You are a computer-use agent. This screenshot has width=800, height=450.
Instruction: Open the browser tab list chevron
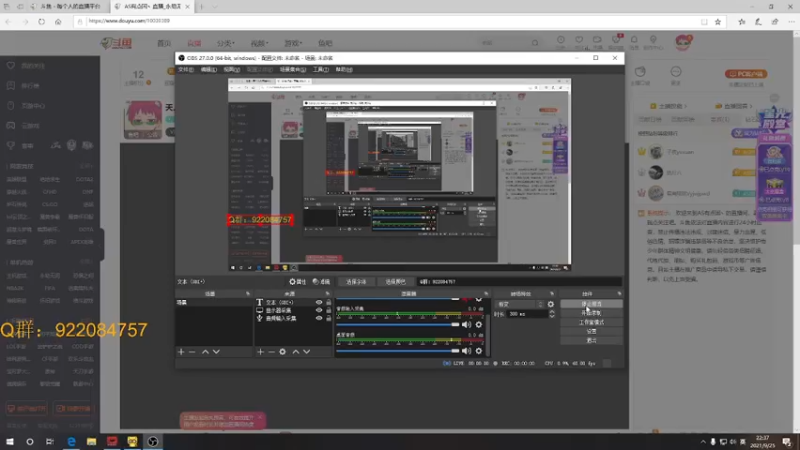point(214,7)
